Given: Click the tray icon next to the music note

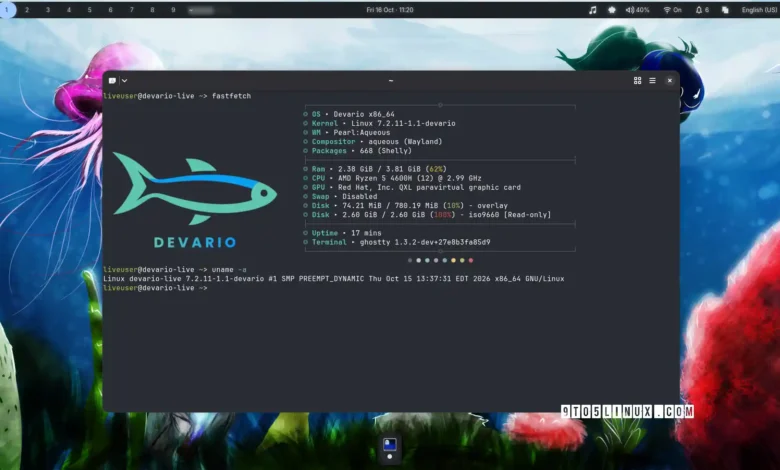Looking at the screenshot, I should [612, 10].
